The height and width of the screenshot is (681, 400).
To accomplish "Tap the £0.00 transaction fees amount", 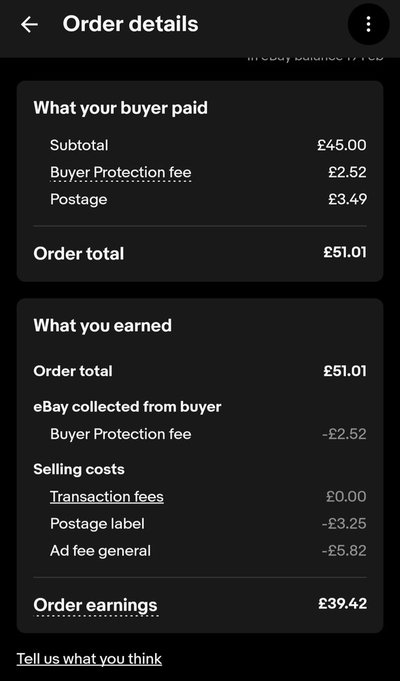I will tap(346, 496).
